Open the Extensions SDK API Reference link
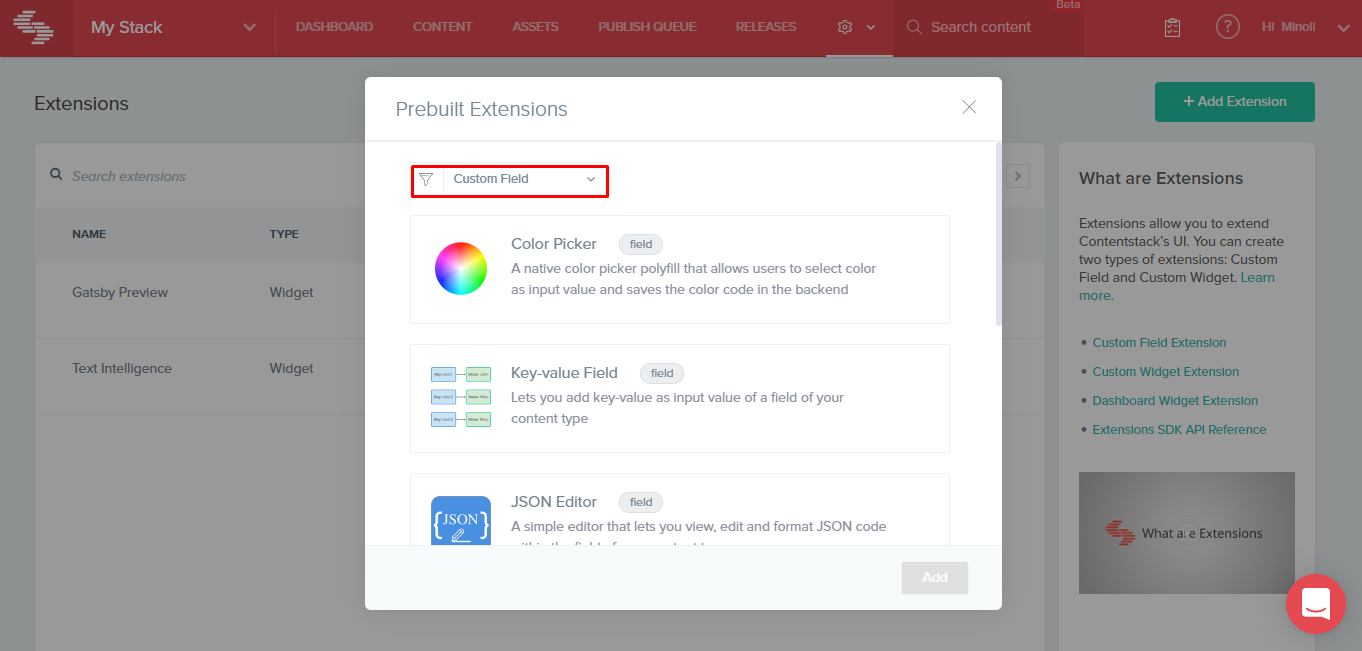This screenshot has width=1362, height=651. click(x=1179, y=430)
